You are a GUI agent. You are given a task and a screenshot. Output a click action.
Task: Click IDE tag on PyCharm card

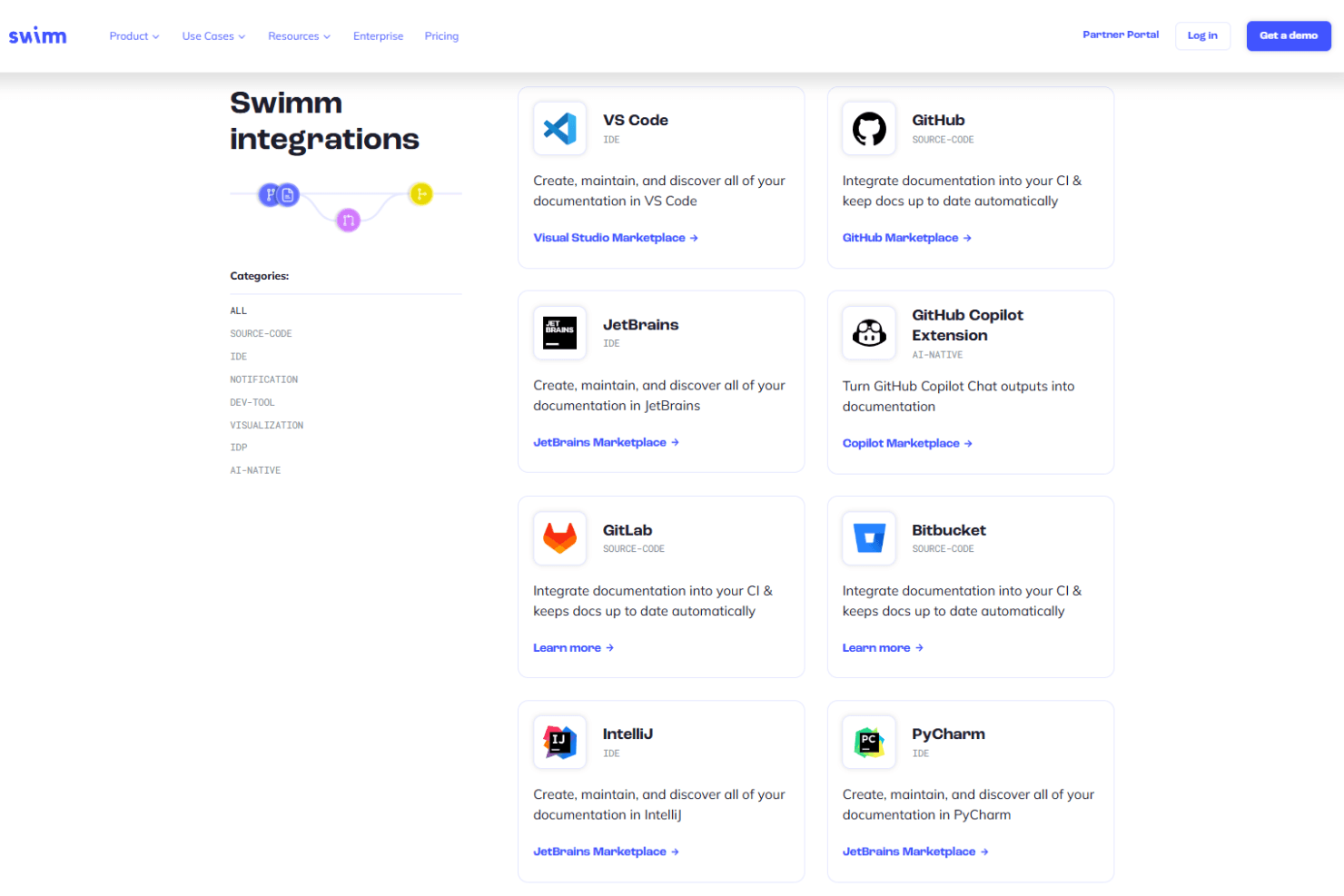pyautogui.click(x=921, y=753)
